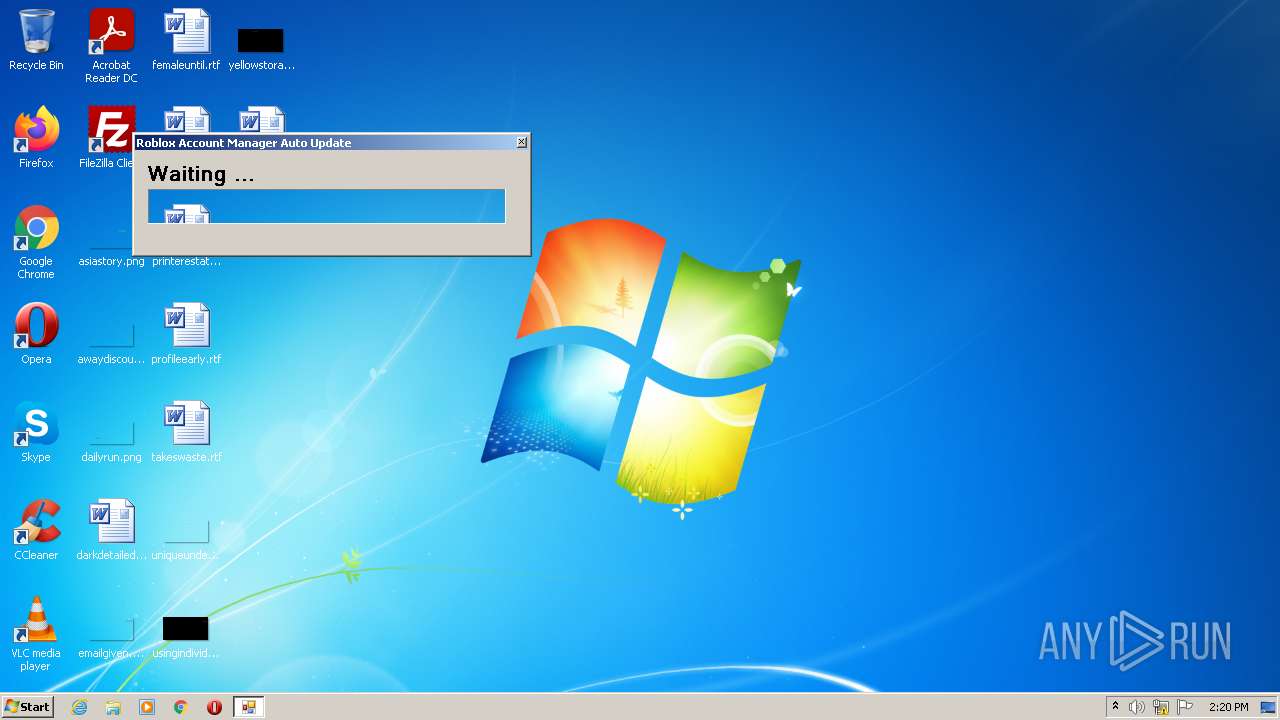1280x720 pixels.
Task: Open Opera from the taskbar
Action: pyautogui.click(x=214, y=707)
